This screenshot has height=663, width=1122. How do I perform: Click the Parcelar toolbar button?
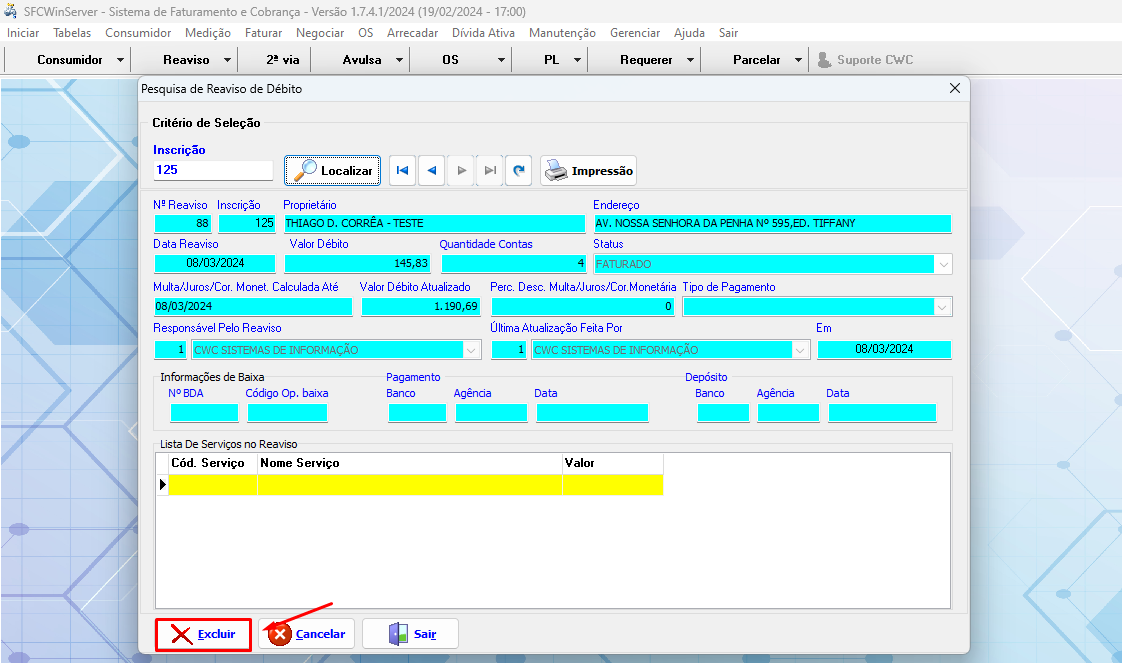pyautogui.click(x=756, y=60)
